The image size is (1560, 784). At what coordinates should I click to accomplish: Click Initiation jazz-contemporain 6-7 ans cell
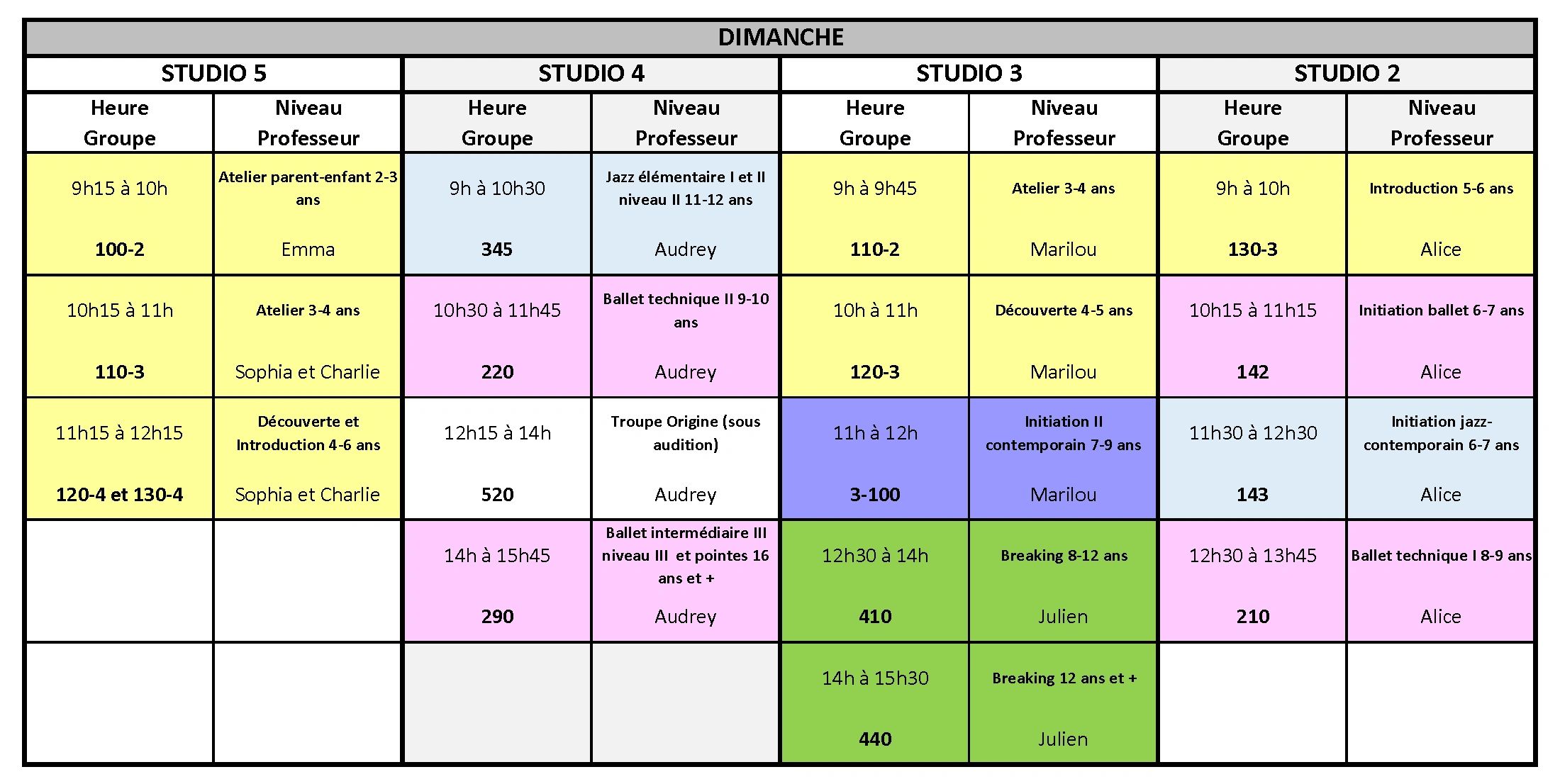1440,459
